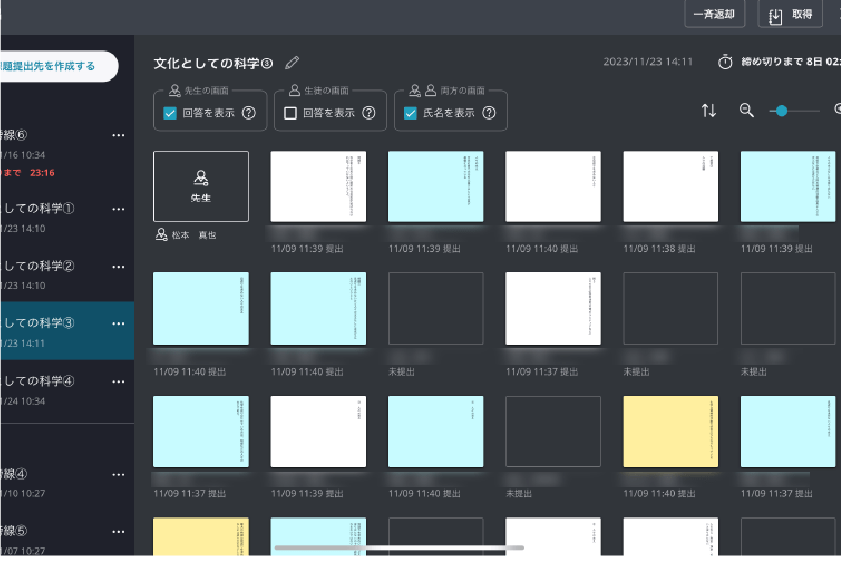Click the 一斉返却 button

(x=714, y=14)
